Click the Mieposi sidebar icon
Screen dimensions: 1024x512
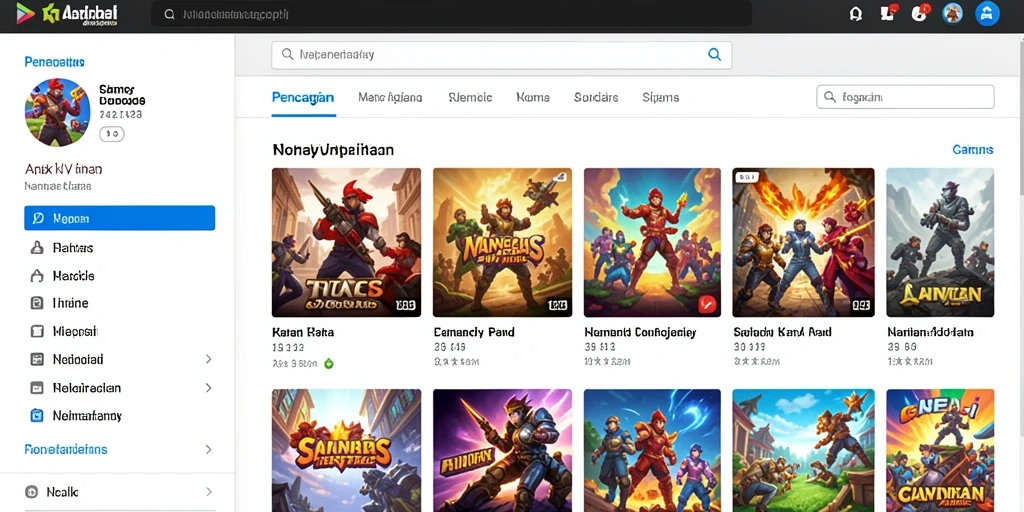[37, 332]
